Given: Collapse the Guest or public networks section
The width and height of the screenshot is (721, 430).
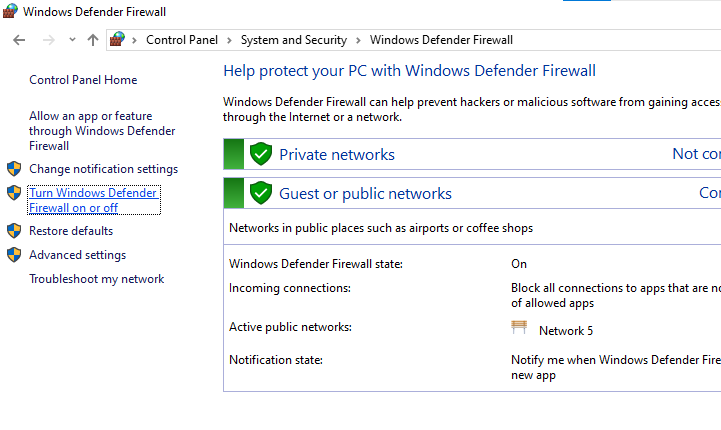Looking at the screenshot, I should click(472, 193).
